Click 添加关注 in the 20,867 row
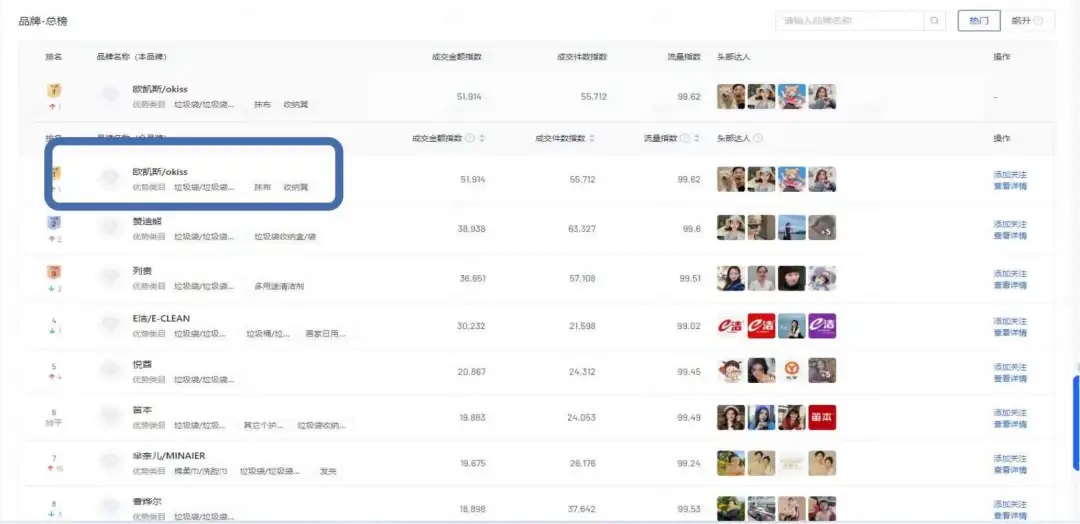The width and height of the screenshot is (1080, 524). (1010, 368)
